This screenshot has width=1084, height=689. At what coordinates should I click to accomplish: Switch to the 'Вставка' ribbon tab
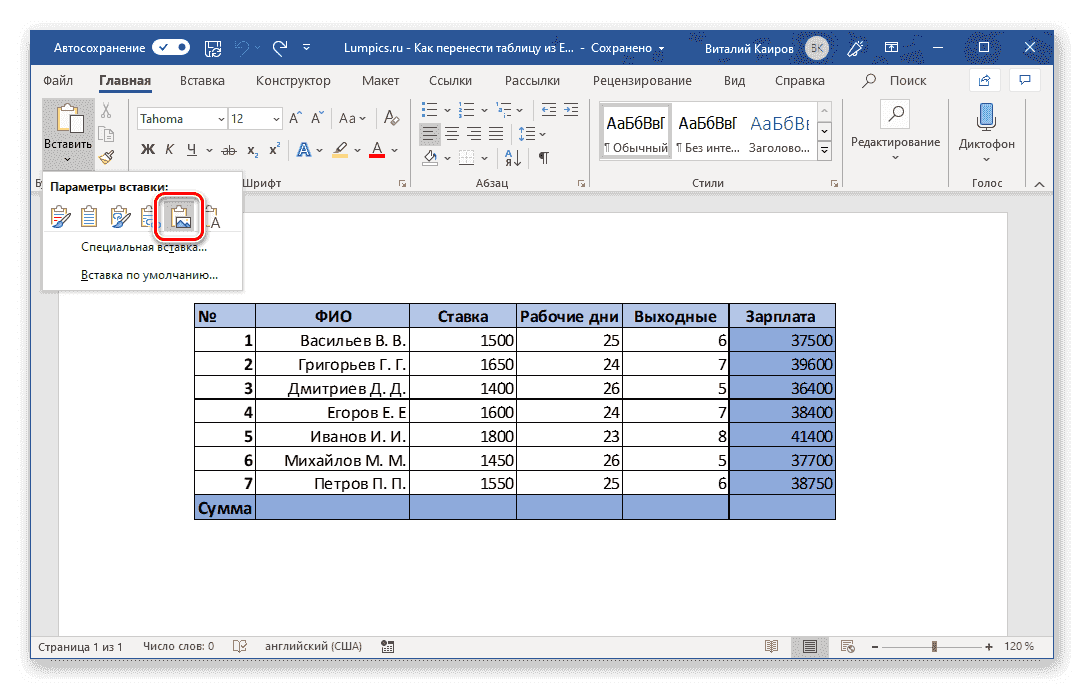[x=201, y=80]
